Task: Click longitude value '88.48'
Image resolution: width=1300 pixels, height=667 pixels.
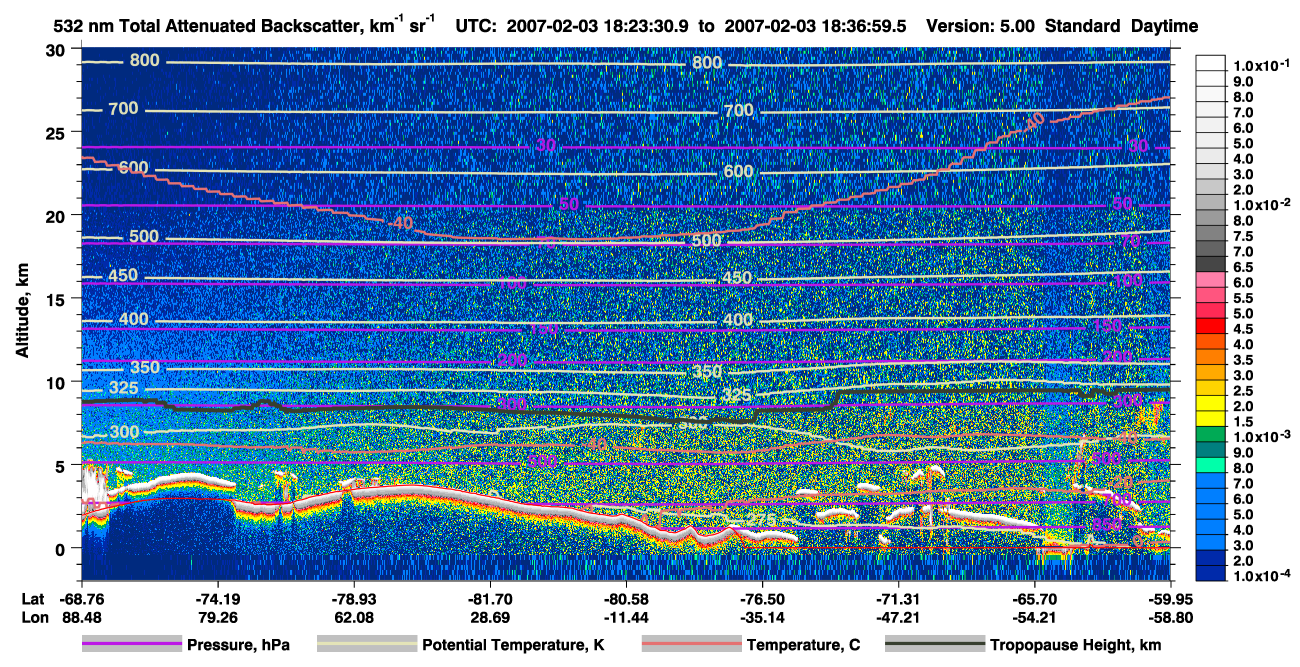Action: tap(80, 617)
